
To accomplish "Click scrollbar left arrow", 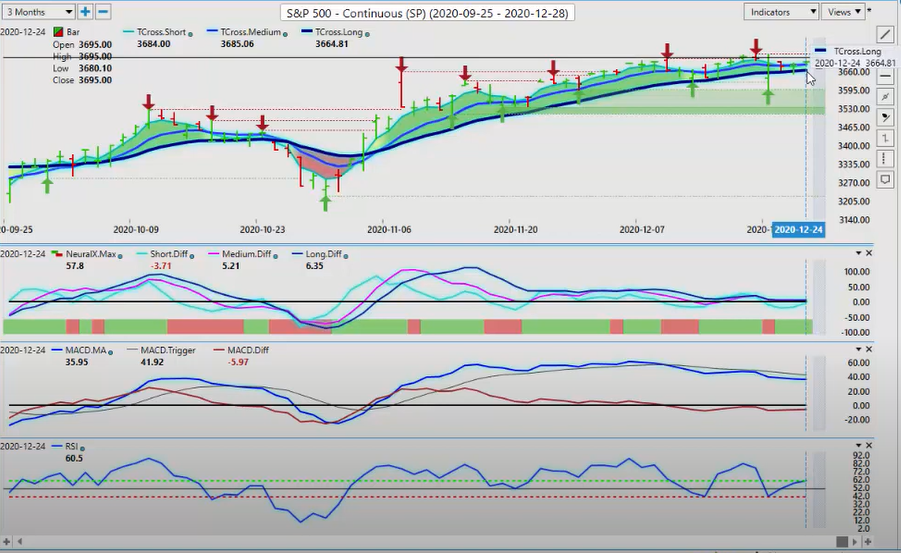I will click(x=20, y=542).
